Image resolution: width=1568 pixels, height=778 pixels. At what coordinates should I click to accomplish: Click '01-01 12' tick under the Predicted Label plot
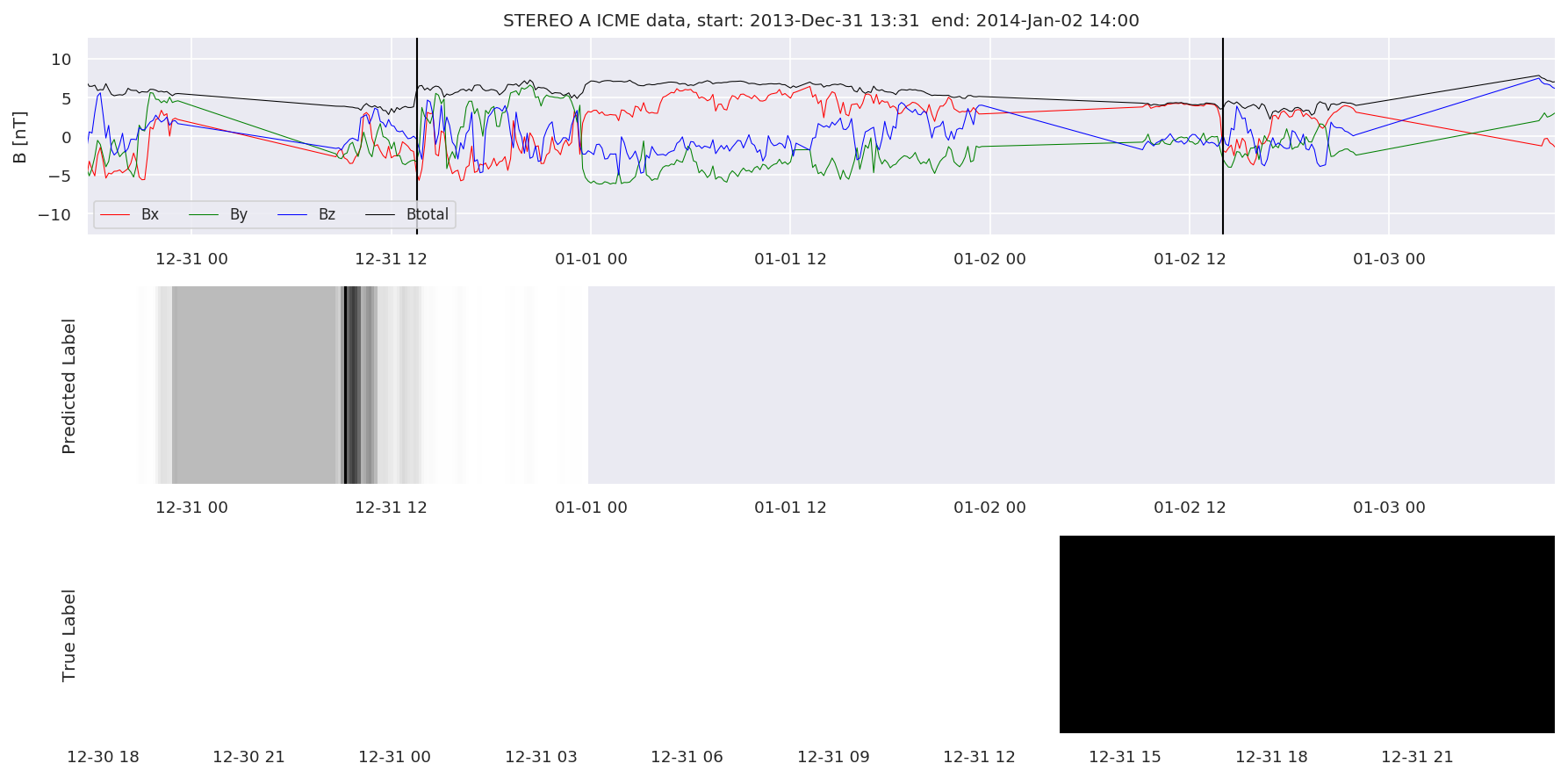(x=790, y=508)
